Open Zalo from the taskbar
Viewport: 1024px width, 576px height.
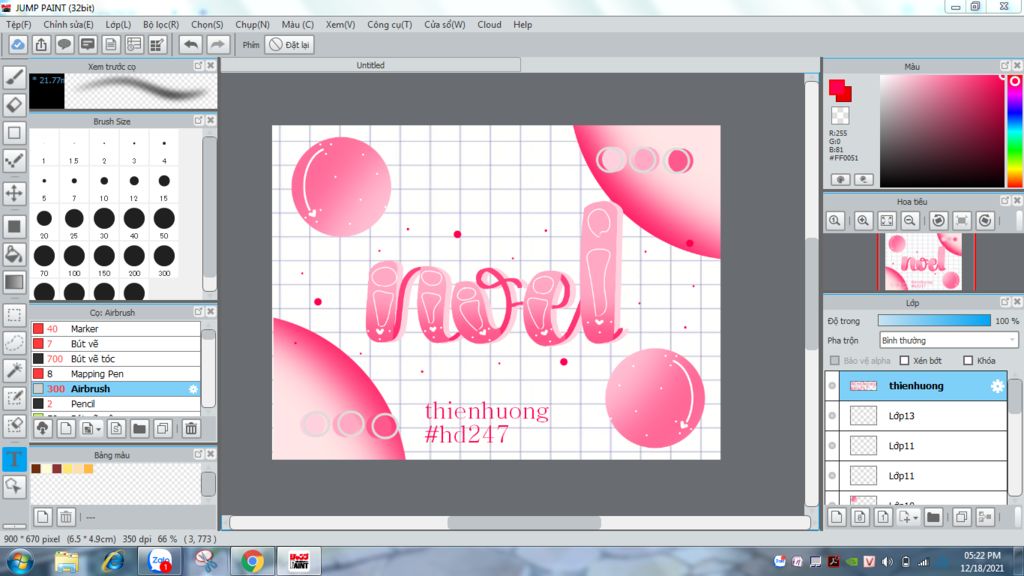click(x=159, y=561)
